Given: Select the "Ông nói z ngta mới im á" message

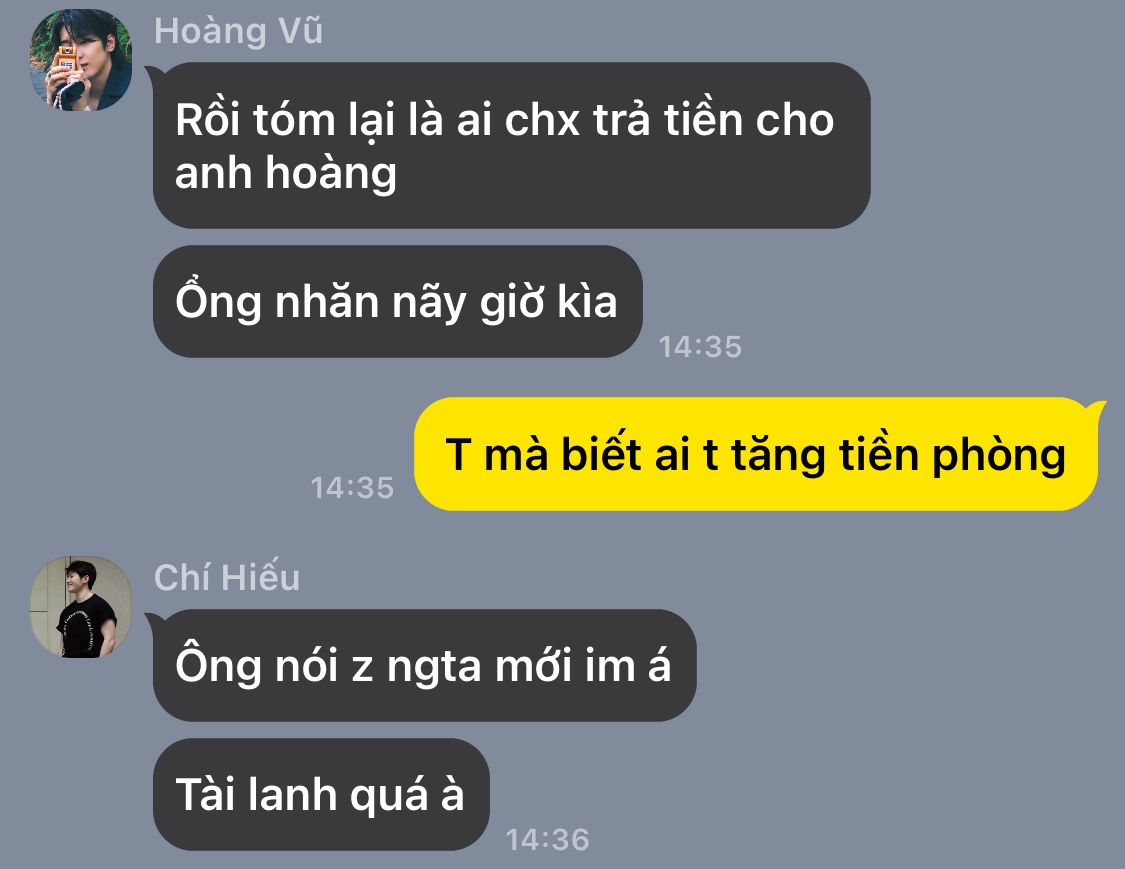Looking at the screenshot, I should pyautogui.click(x=424, y=665).
